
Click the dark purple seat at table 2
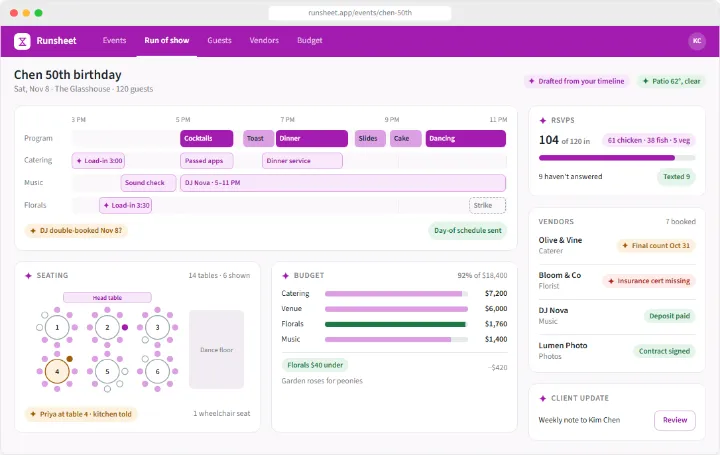tap(125, 327)
